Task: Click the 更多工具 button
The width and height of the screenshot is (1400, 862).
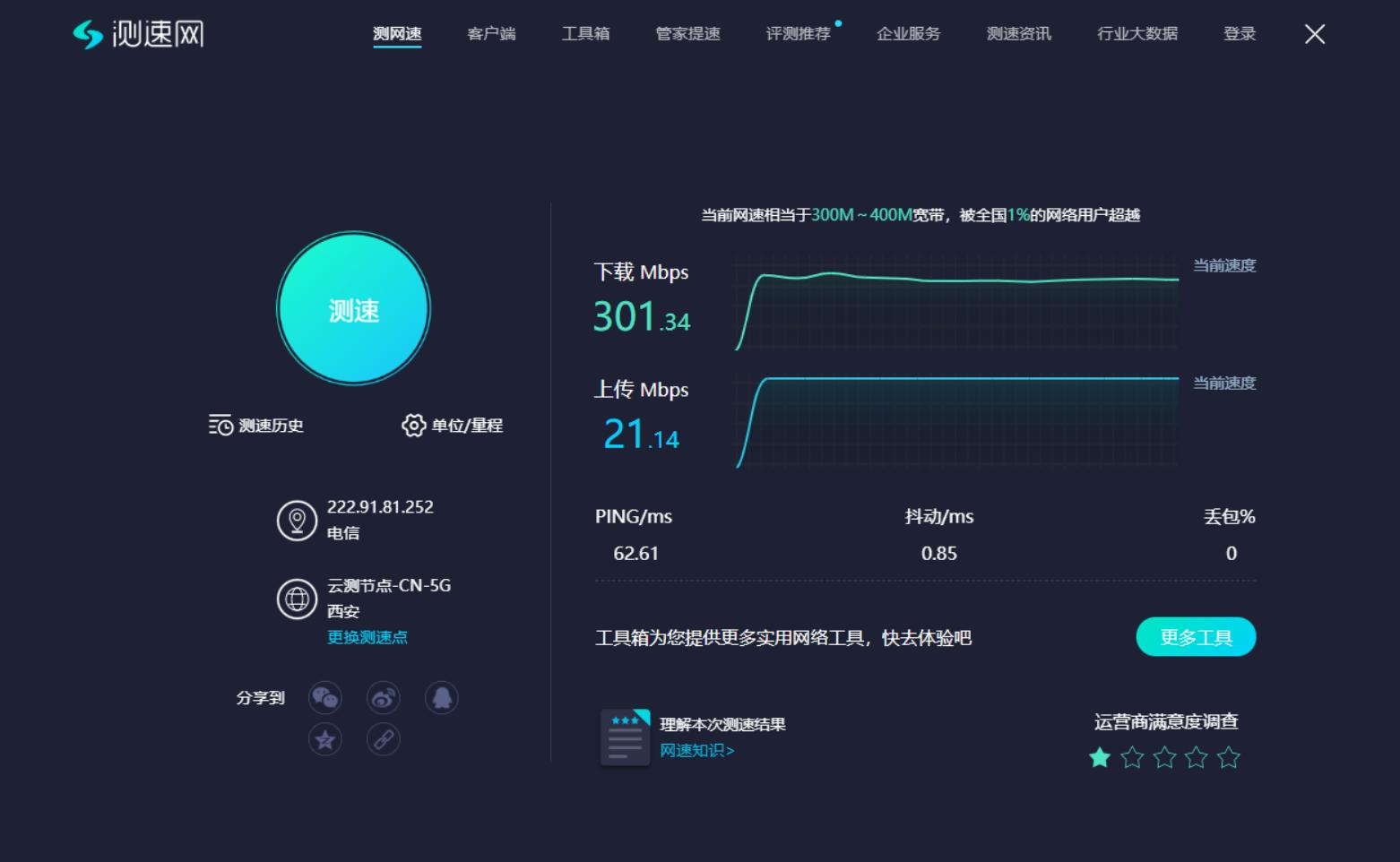Action: [x=1196, y=637]
